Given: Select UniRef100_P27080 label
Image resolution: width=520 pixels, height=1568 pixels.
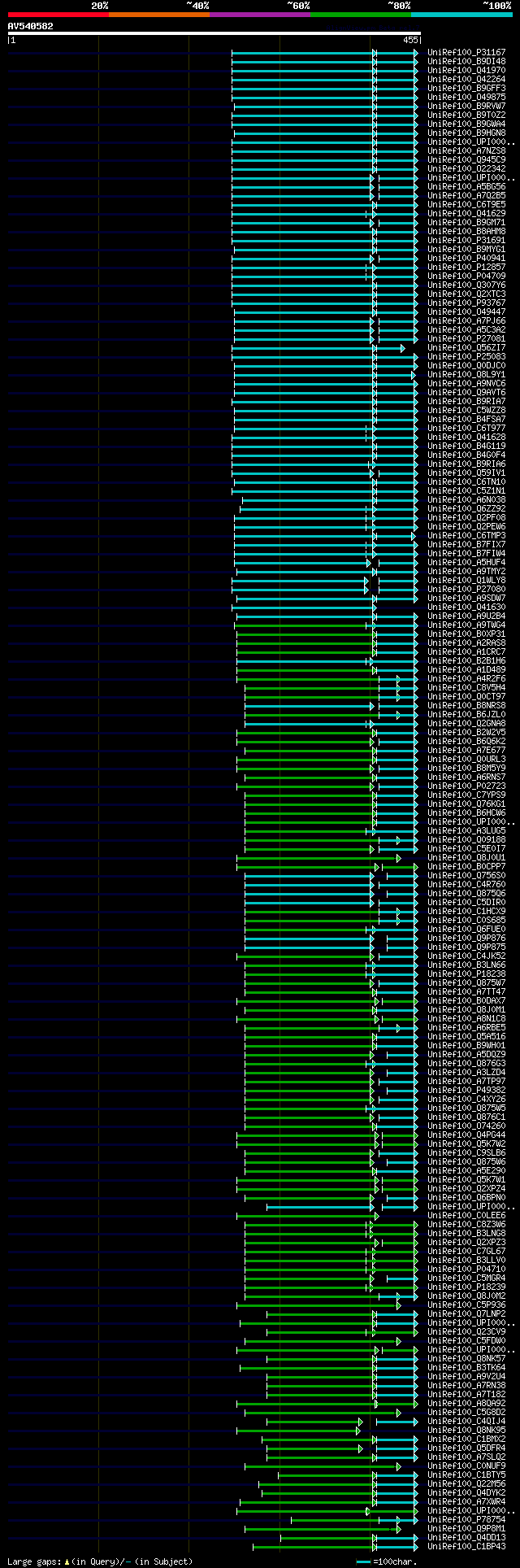Looking at the screenshot, I should [x=466, y=589].
